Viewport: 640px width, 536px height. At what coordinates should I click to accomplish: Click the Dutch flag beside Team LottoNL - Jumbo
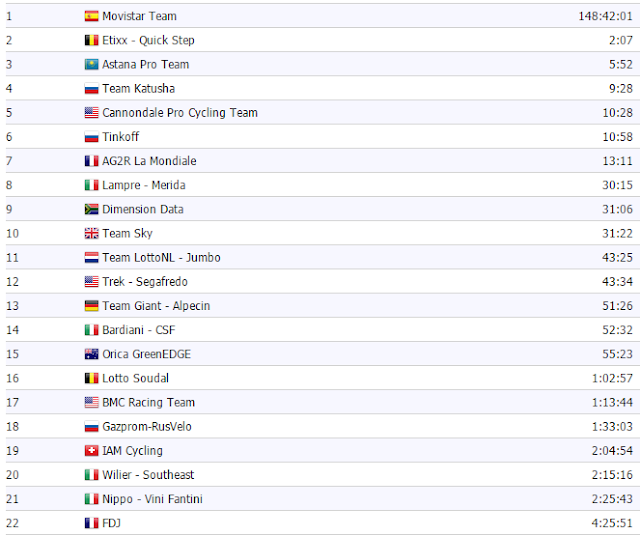pyautogui.click(x=91, y=258)
